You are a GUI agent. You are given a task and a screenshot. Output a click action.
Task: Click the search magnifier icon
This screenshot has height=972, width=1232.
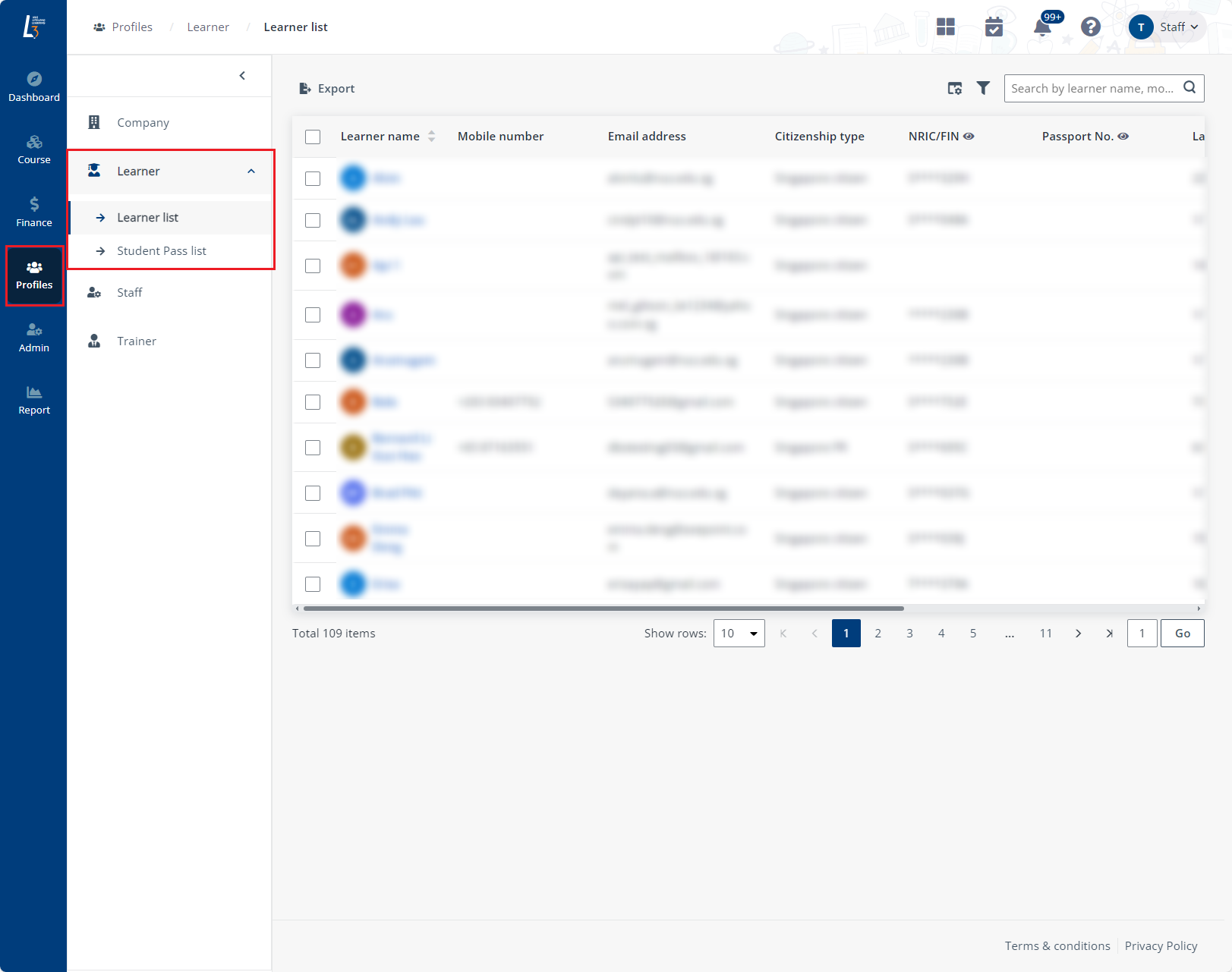coord(1189,88)
